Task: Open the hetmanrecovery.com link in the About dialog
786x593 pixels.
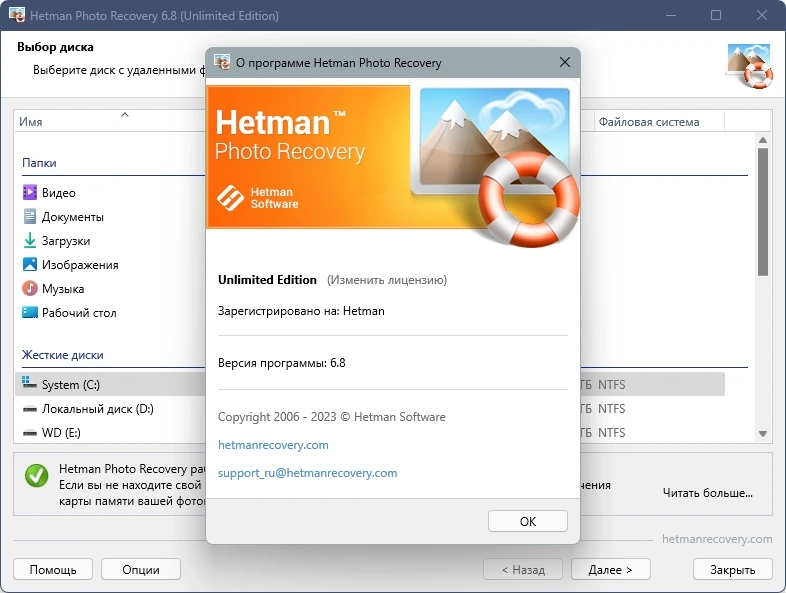Action: coord(273,445)
